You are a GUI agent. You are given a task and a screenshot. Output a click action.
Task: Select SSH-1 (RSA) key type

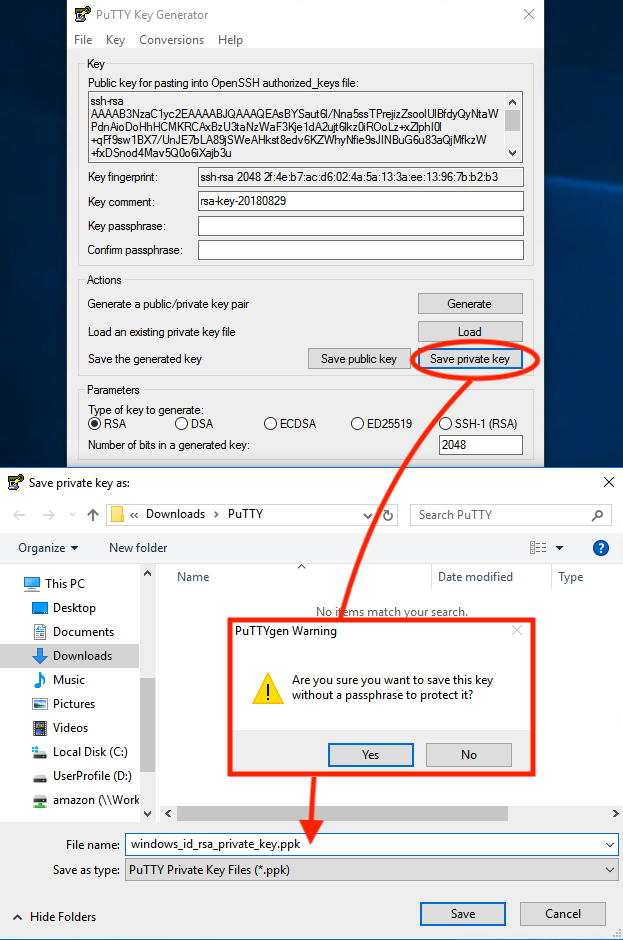coord(478,424)
